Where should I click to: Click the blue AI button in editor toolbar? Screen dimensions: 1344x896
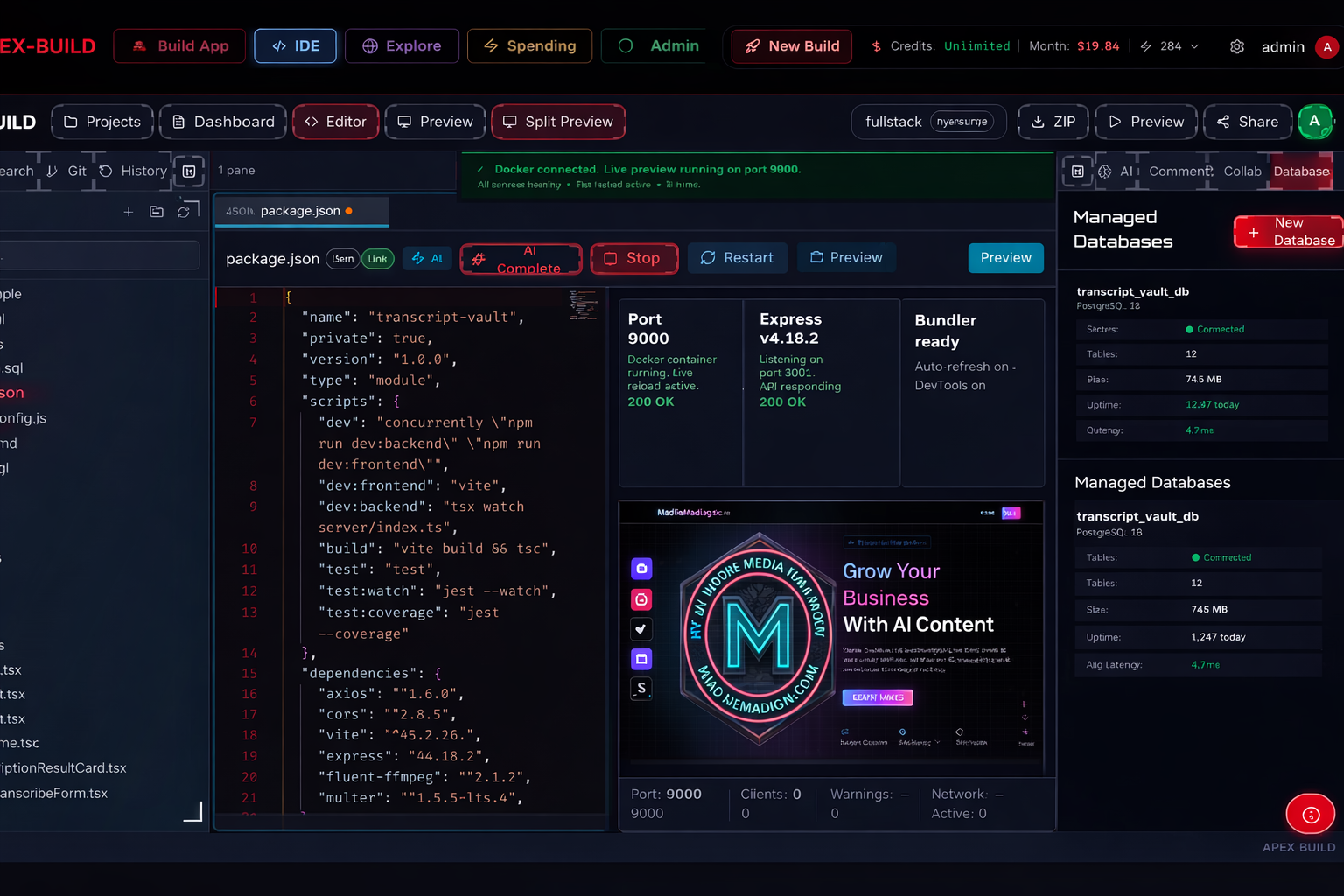pos(427,258)
